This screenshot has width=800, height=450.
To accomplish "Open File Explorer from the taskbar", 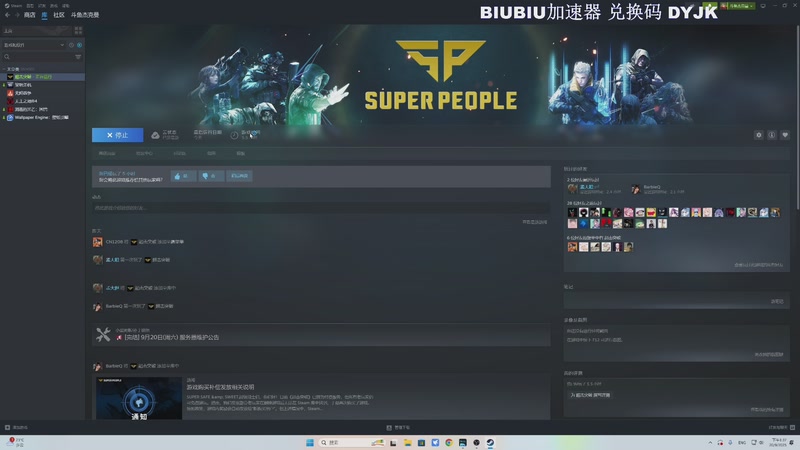I will click(408, 442).
